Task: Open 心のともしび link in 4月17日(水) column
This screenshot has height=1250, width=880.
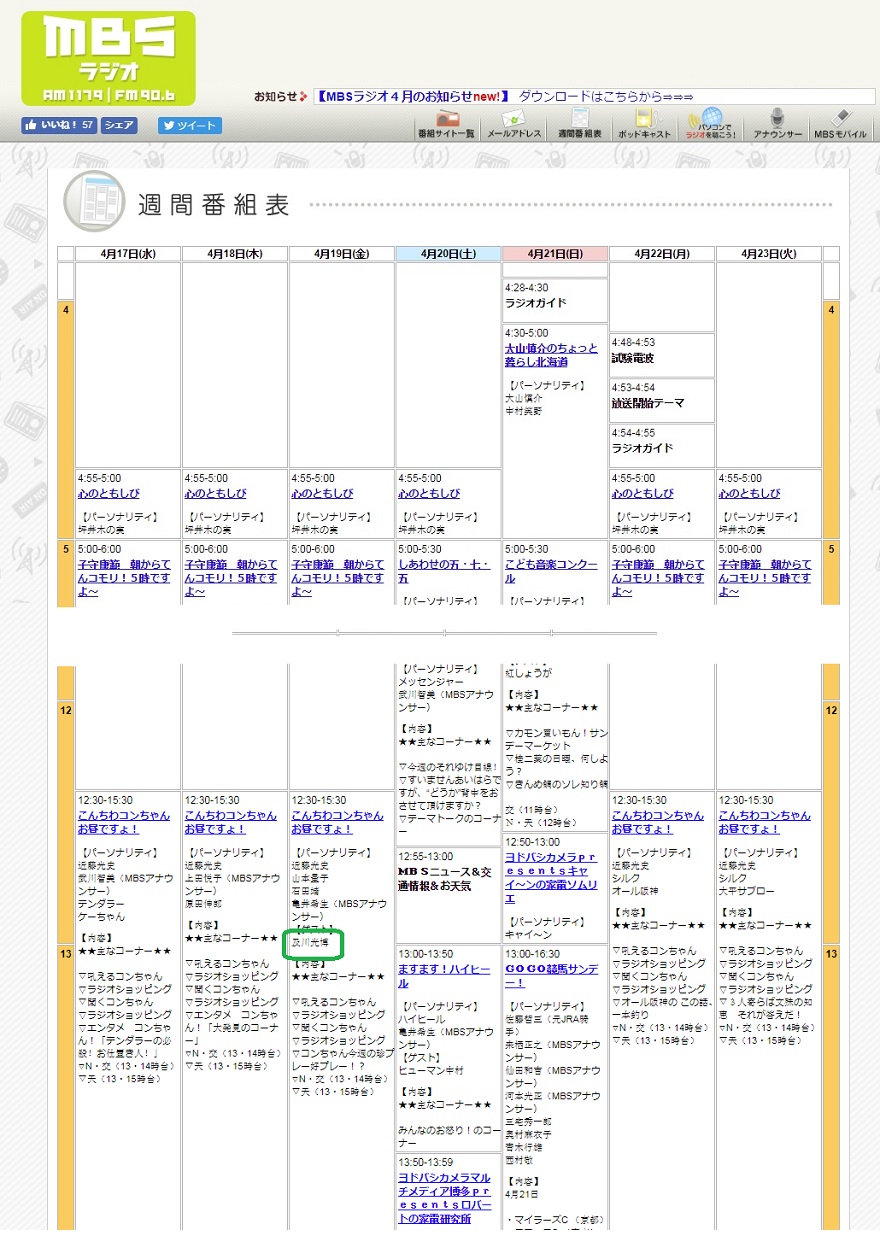Action: [x=110, y=493]
